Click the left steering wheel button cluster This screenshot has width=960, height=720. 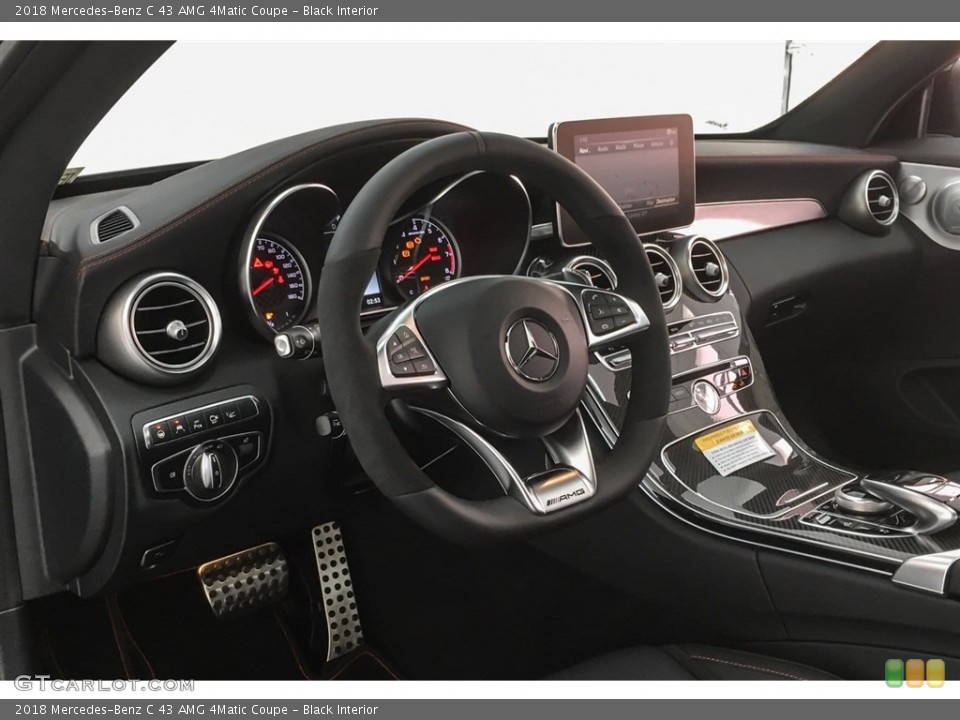(x=408, y=356)
